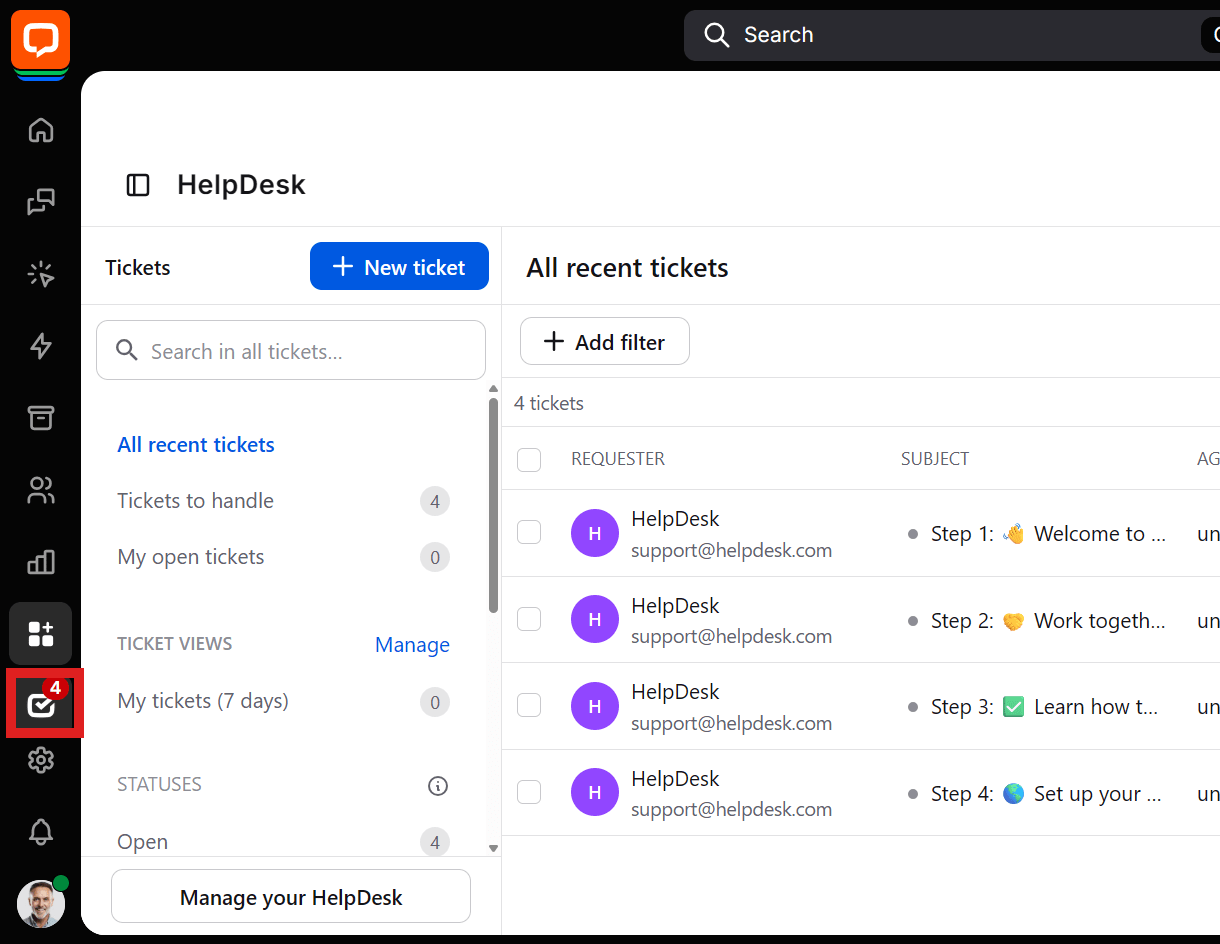Click the magnifier icon in the top search bar
The image size is (1220, 944).
pos(716,35)
